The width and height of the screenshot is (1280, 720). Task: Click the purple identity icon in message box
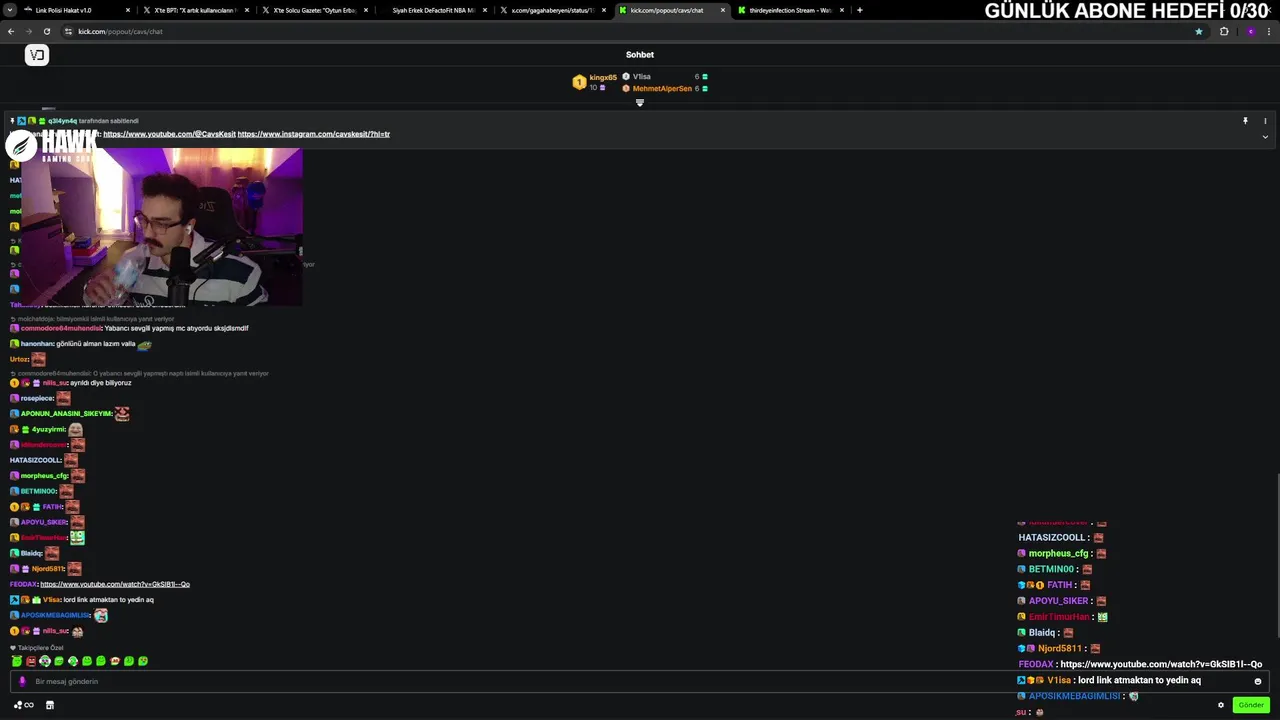point(22,681)
